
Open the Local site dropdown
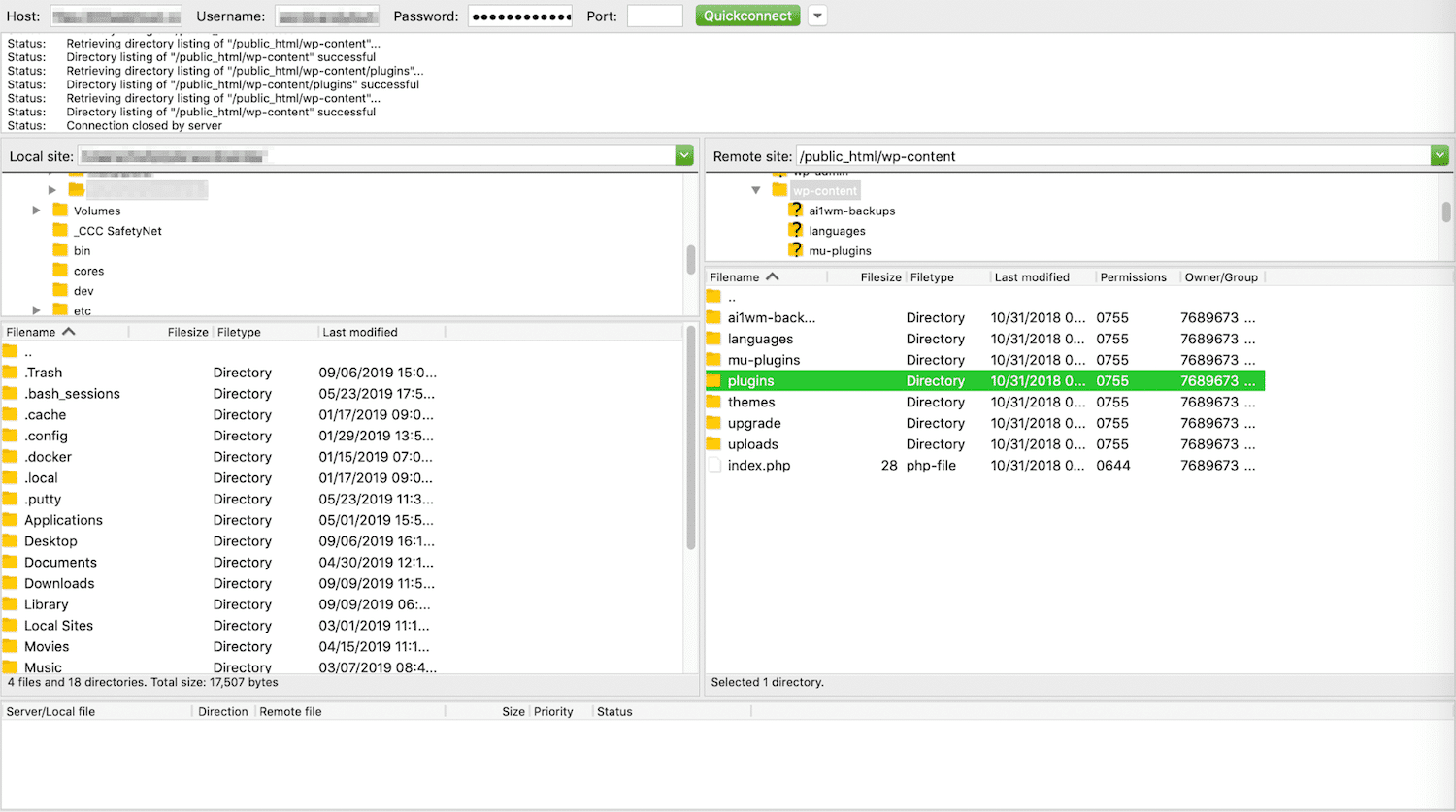pos(684,154)
